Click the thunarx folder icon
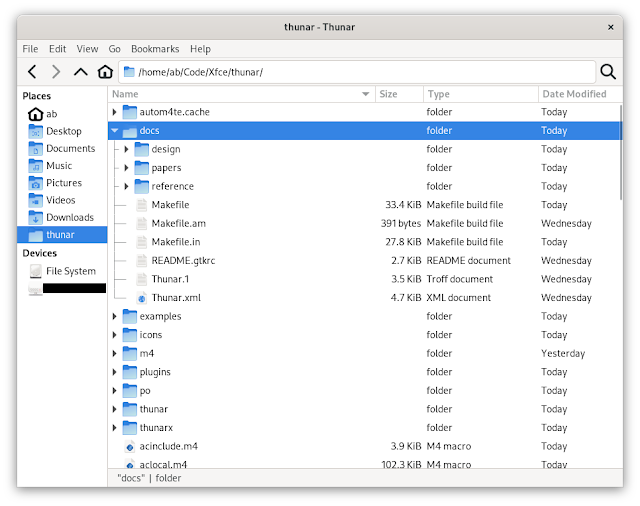 (x=129, y=428)
